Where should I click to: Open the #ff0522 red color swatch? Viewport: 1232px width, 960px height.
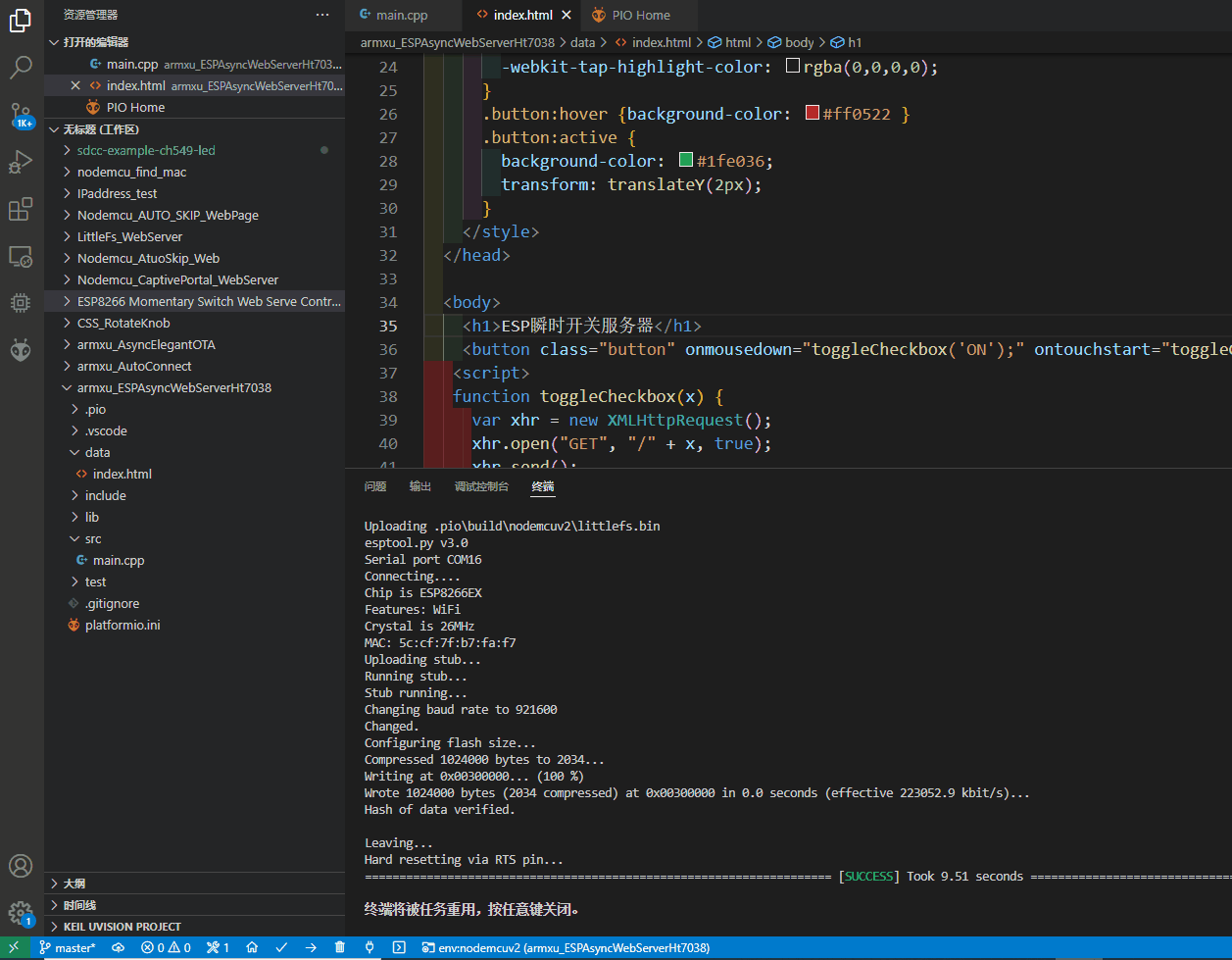(813, 114)
